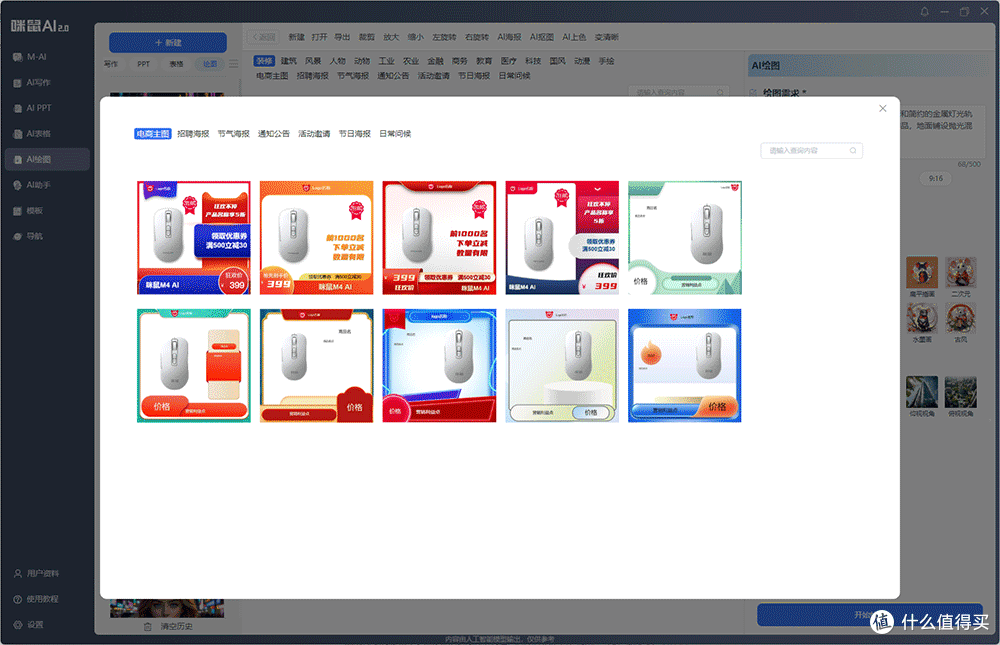This screenshot has width=1000, height=645.
Task: Choose the 扁平插画 style thumbnail
Action: (x=922, y=272)
